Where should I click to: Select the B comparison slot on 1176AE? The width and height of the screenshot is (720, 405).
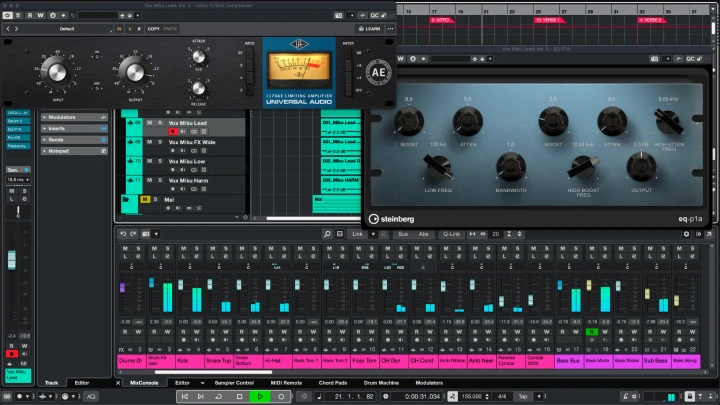(x=139, y=28)
